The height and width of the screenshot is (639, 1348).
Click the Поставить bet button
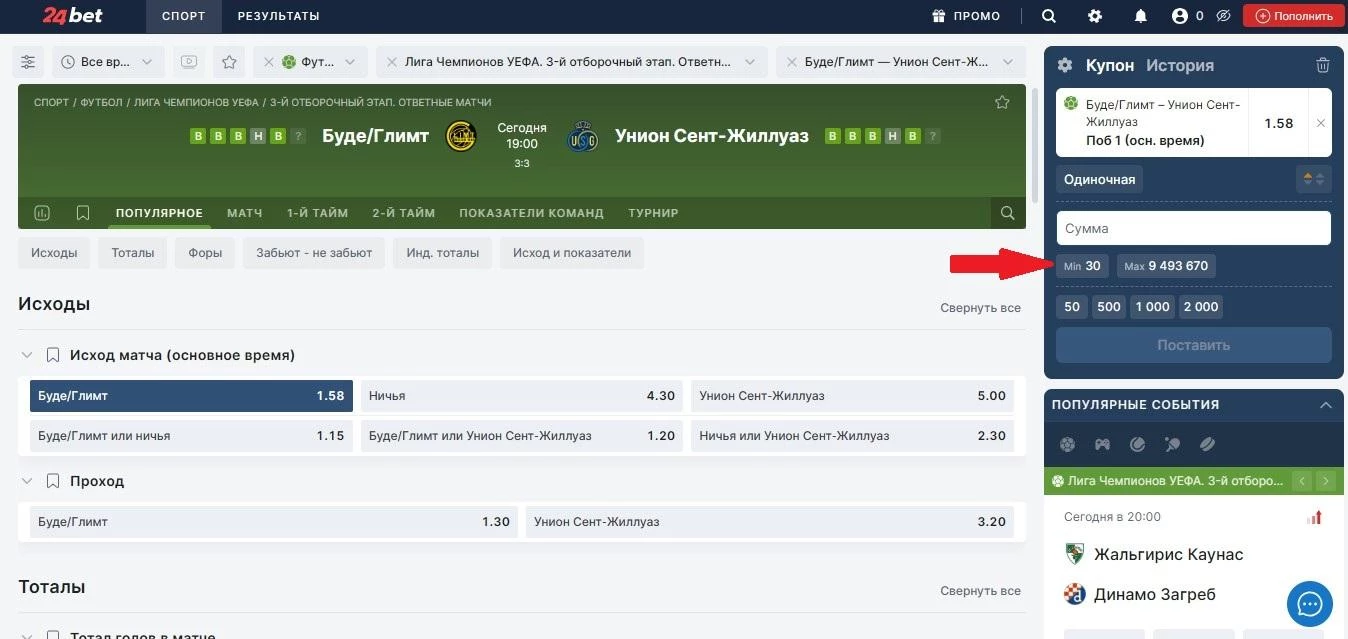pos(1194,345)
